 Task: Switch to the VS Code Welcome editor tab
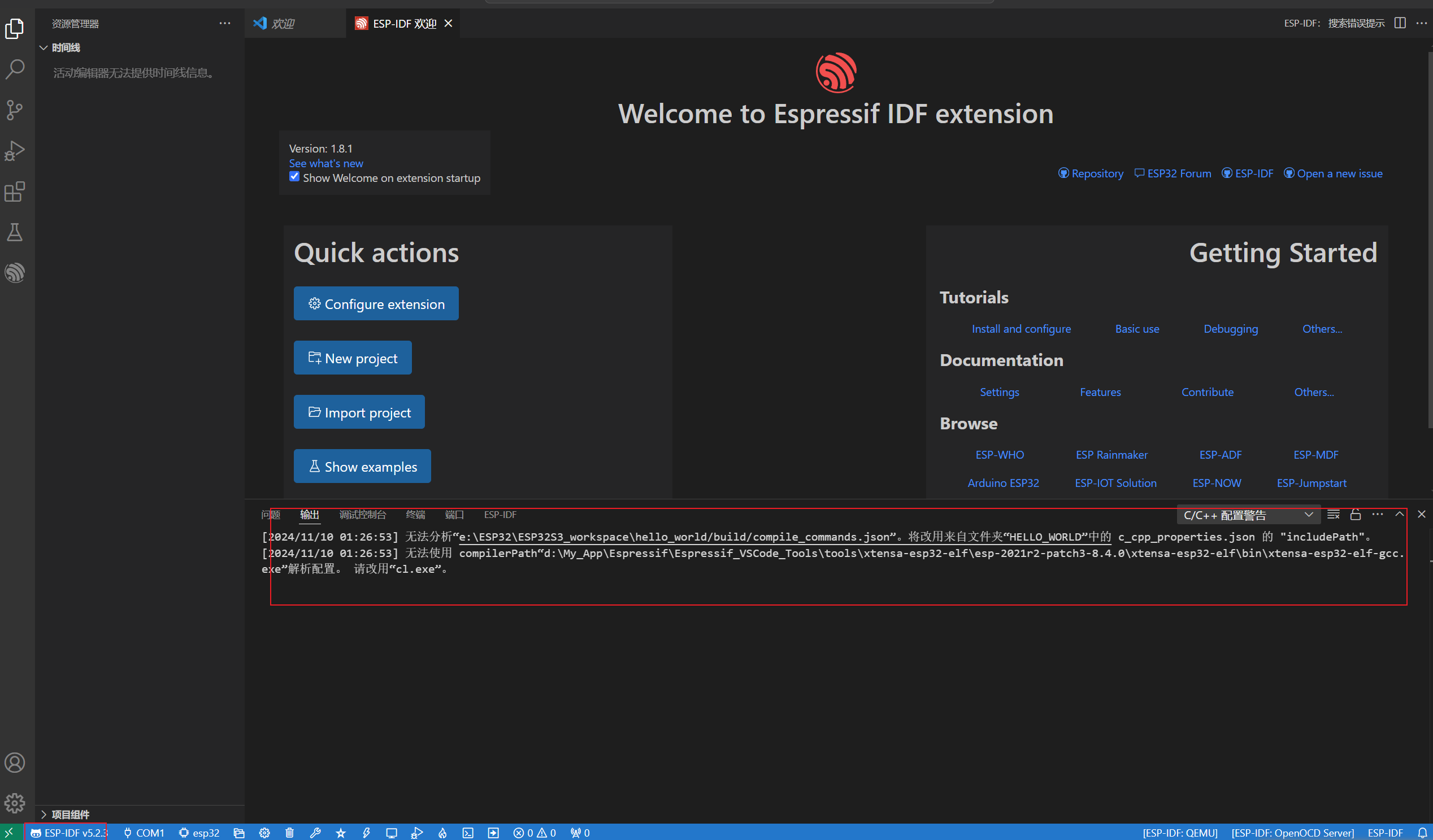(x=283, y=23)
